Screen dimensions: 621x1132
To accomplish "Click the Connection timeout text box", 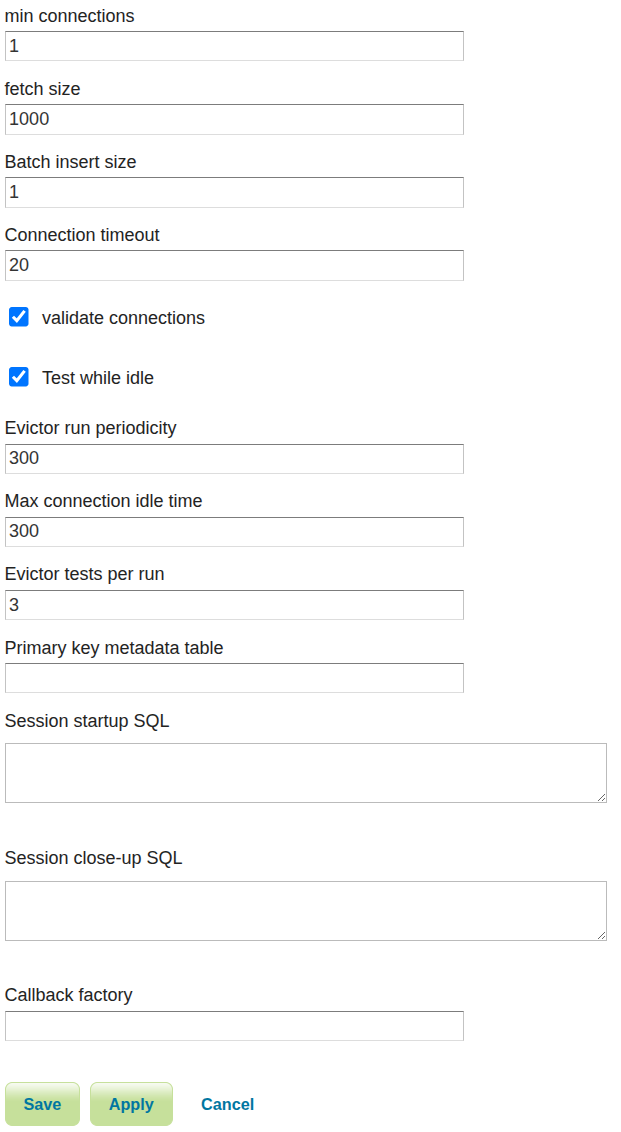I will click(x=234, y=265).
